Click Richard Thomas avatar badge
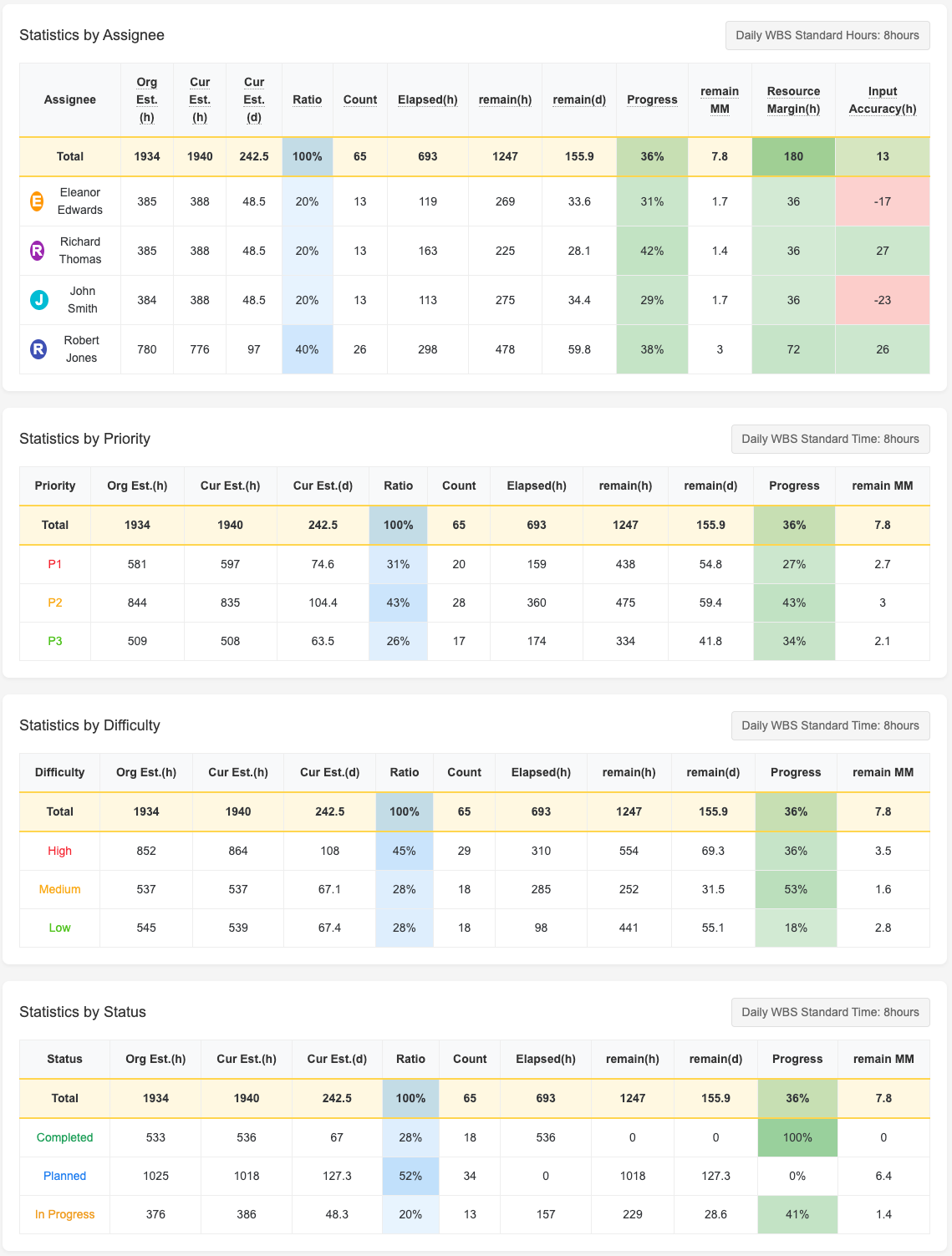This screenshot has height=1256, width=952. click(x=35, y=251)
